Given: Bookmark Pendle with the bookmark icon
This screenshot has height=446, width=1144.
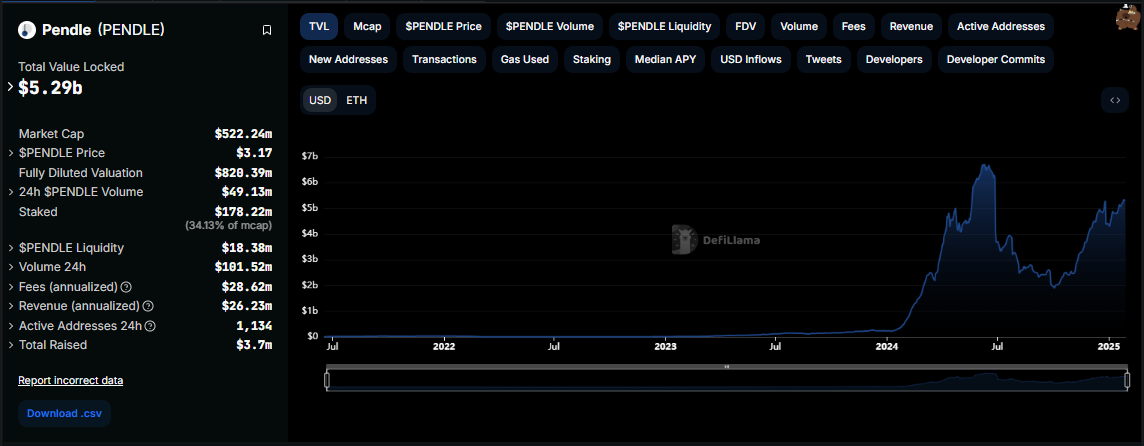Looking at the screenshot, I should 267,30.
